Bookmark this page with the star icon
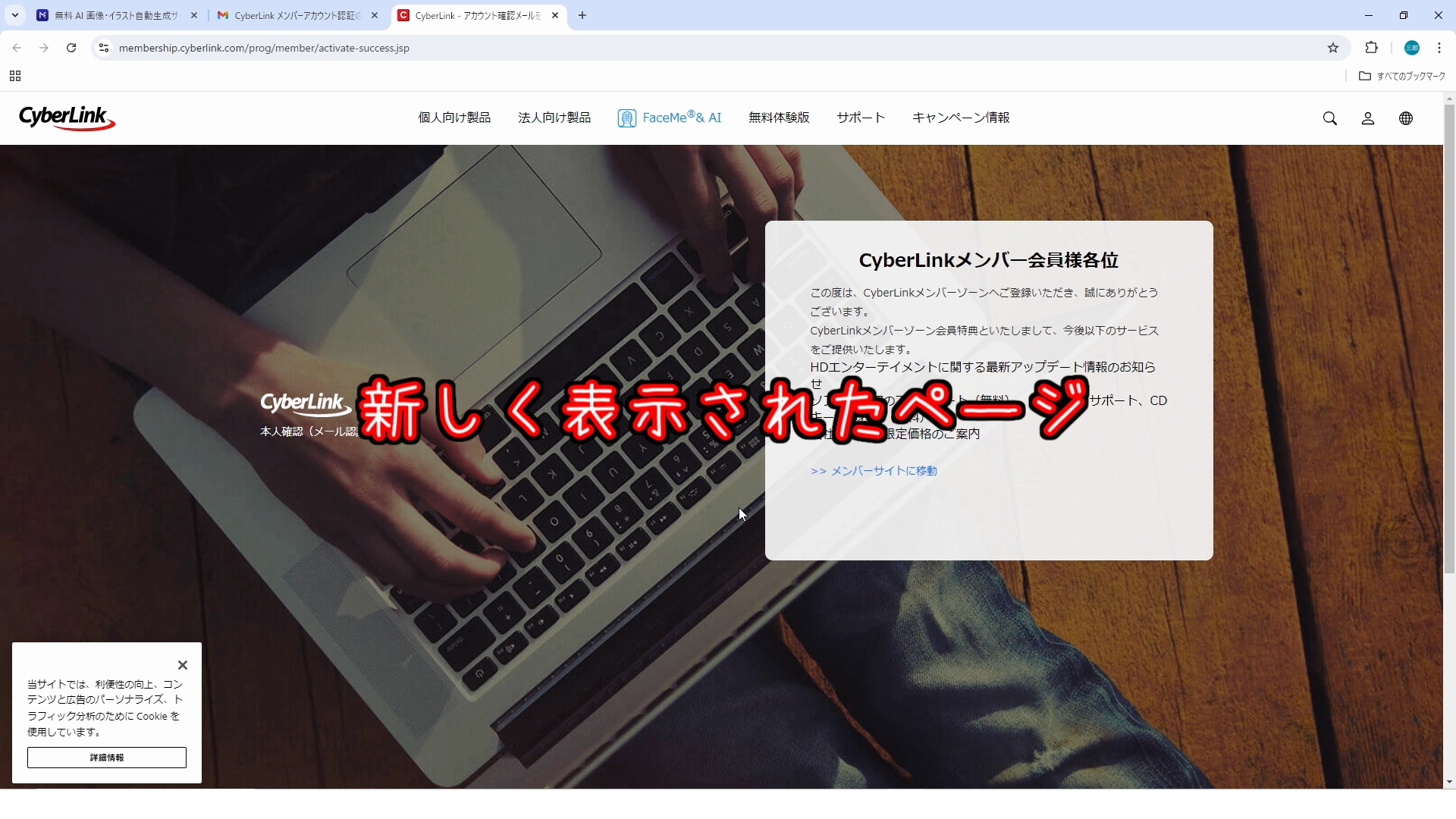Viewport: 1456px width, 819px height. [1332, 48]
